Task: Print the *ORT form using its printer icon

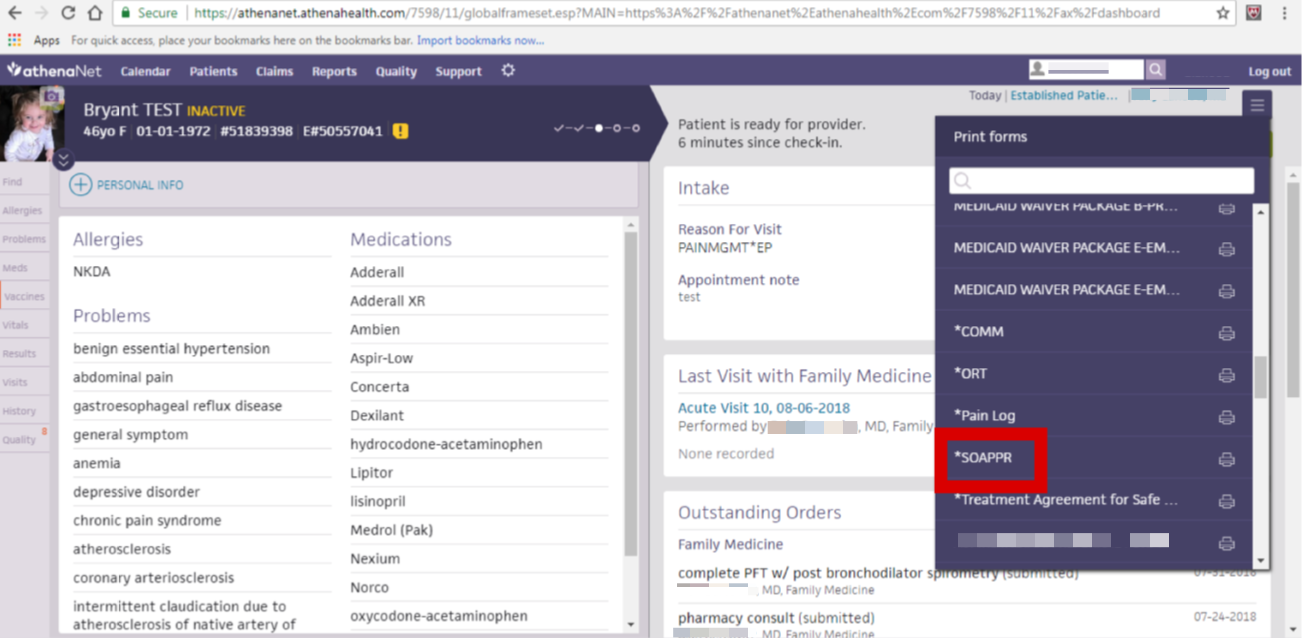Action: 1226,374
